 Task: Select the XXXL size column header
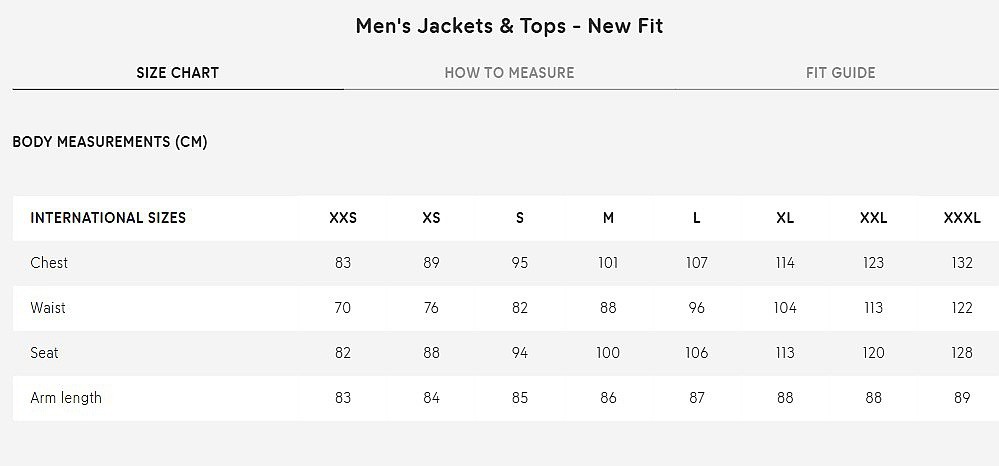click(x=962, y=218)
